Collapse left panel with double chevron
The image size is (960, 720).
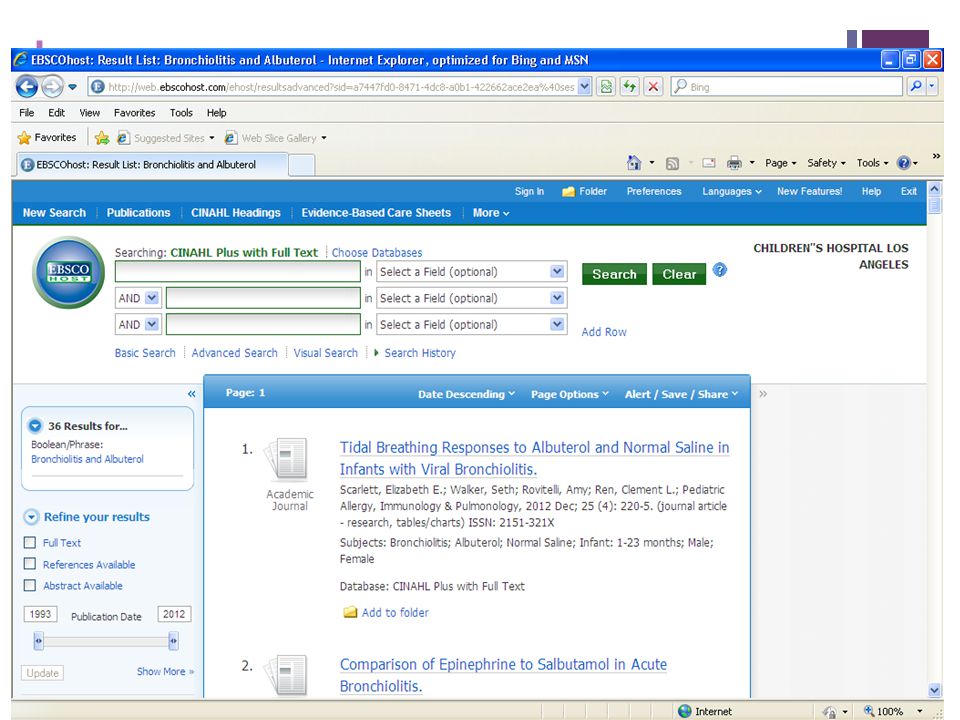click(192, 394)
